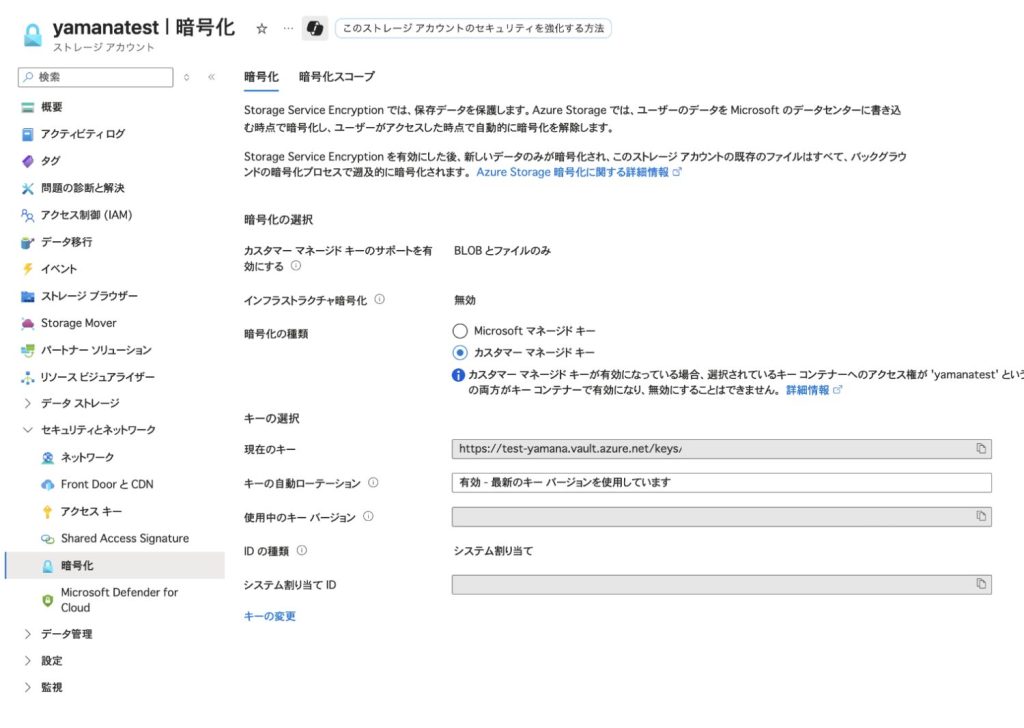Click the sidebar 検索 search field

tap(100, 77)
